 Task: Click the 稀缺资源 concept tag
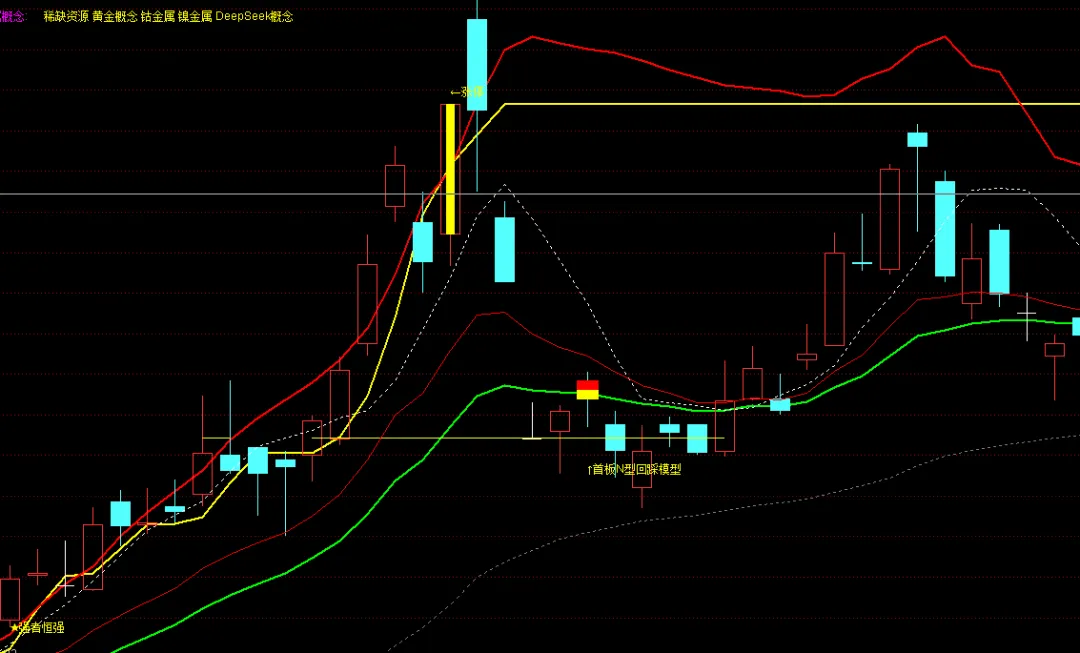[66, 17]
